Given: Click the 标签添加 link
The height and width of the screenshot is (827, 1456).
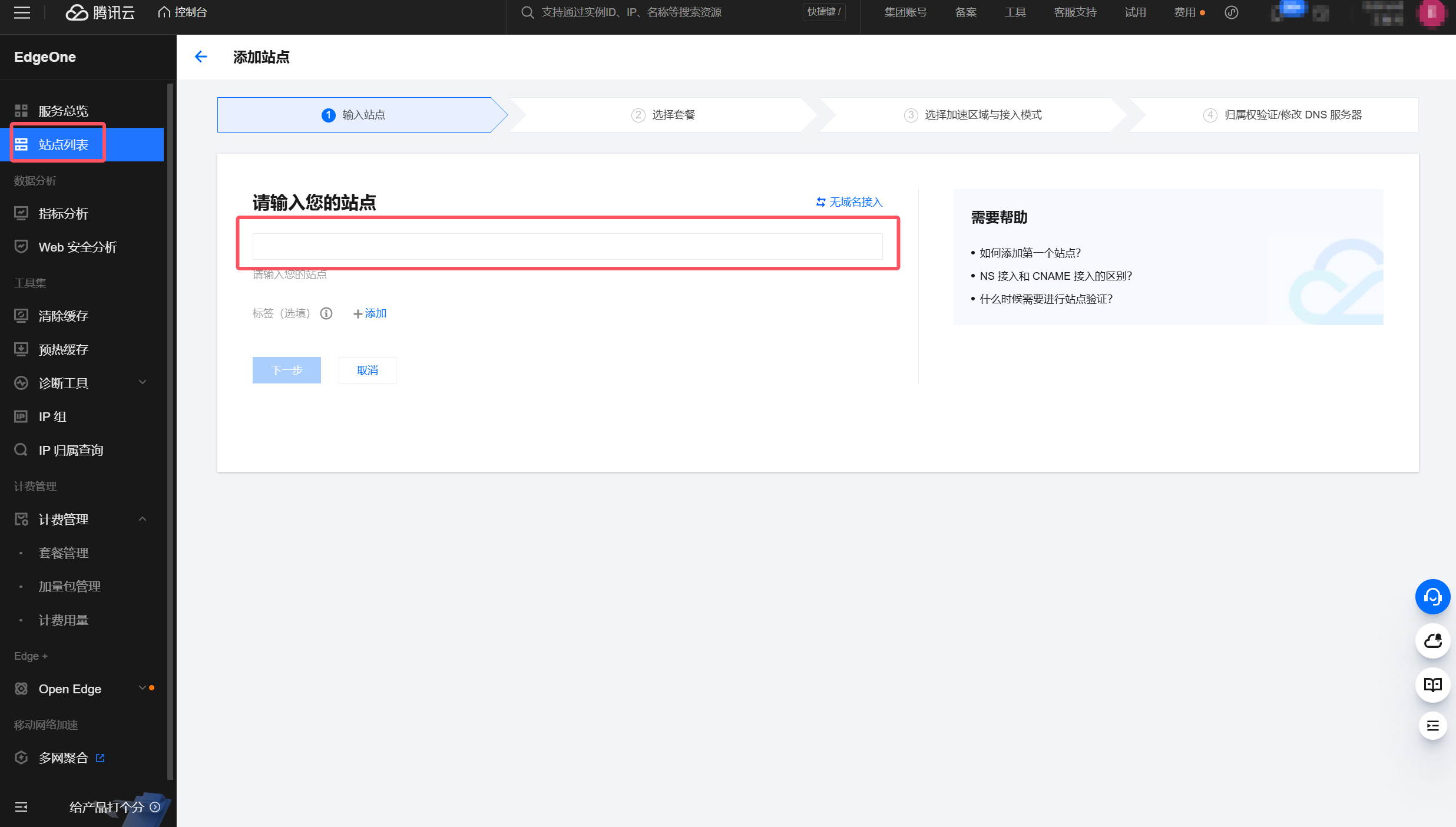Looking at the screenshot, I should pyautogui.click(x=369, y=313).
